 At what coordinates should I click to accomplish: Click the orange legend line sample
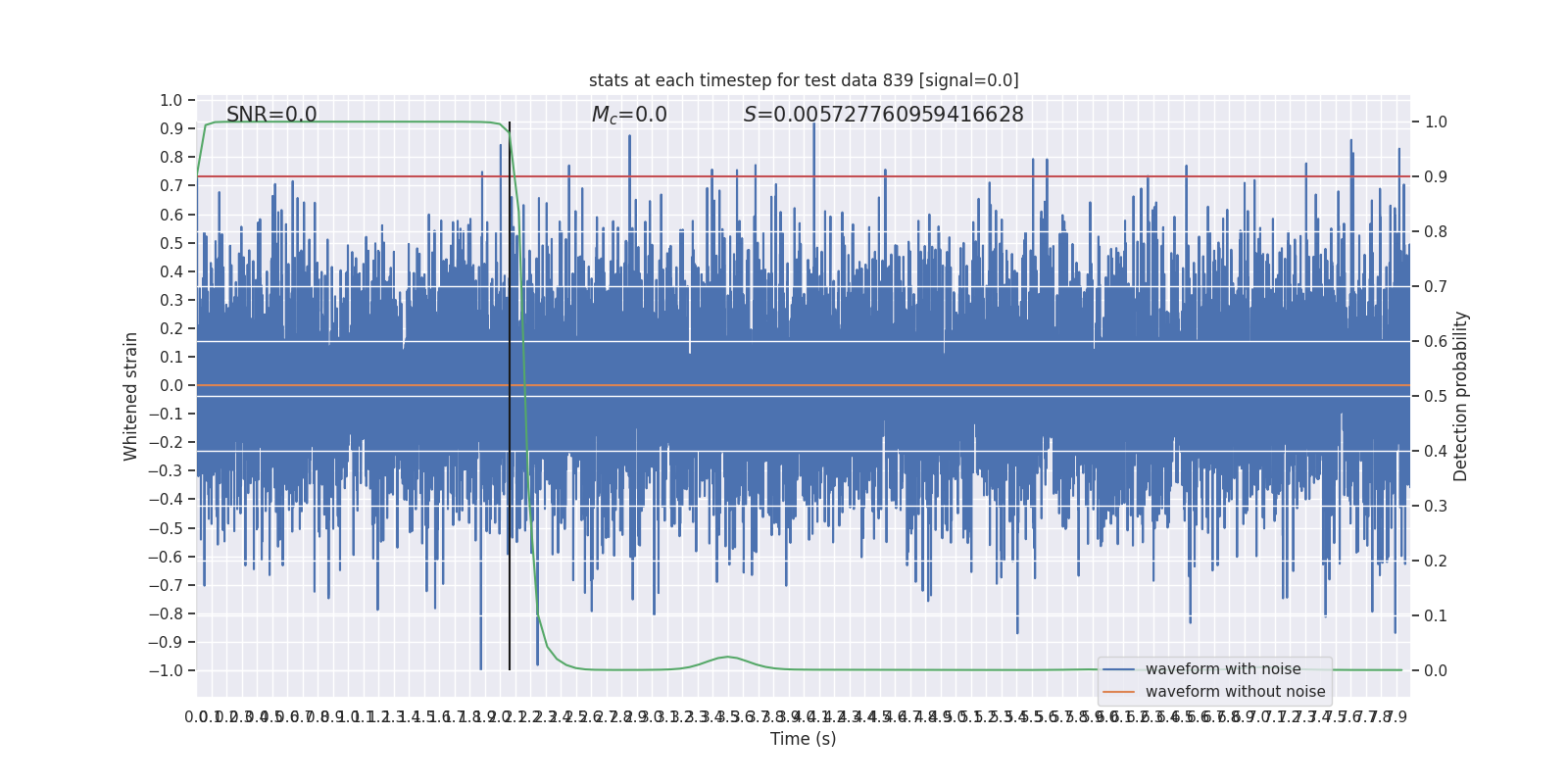tap(1118, 692)
